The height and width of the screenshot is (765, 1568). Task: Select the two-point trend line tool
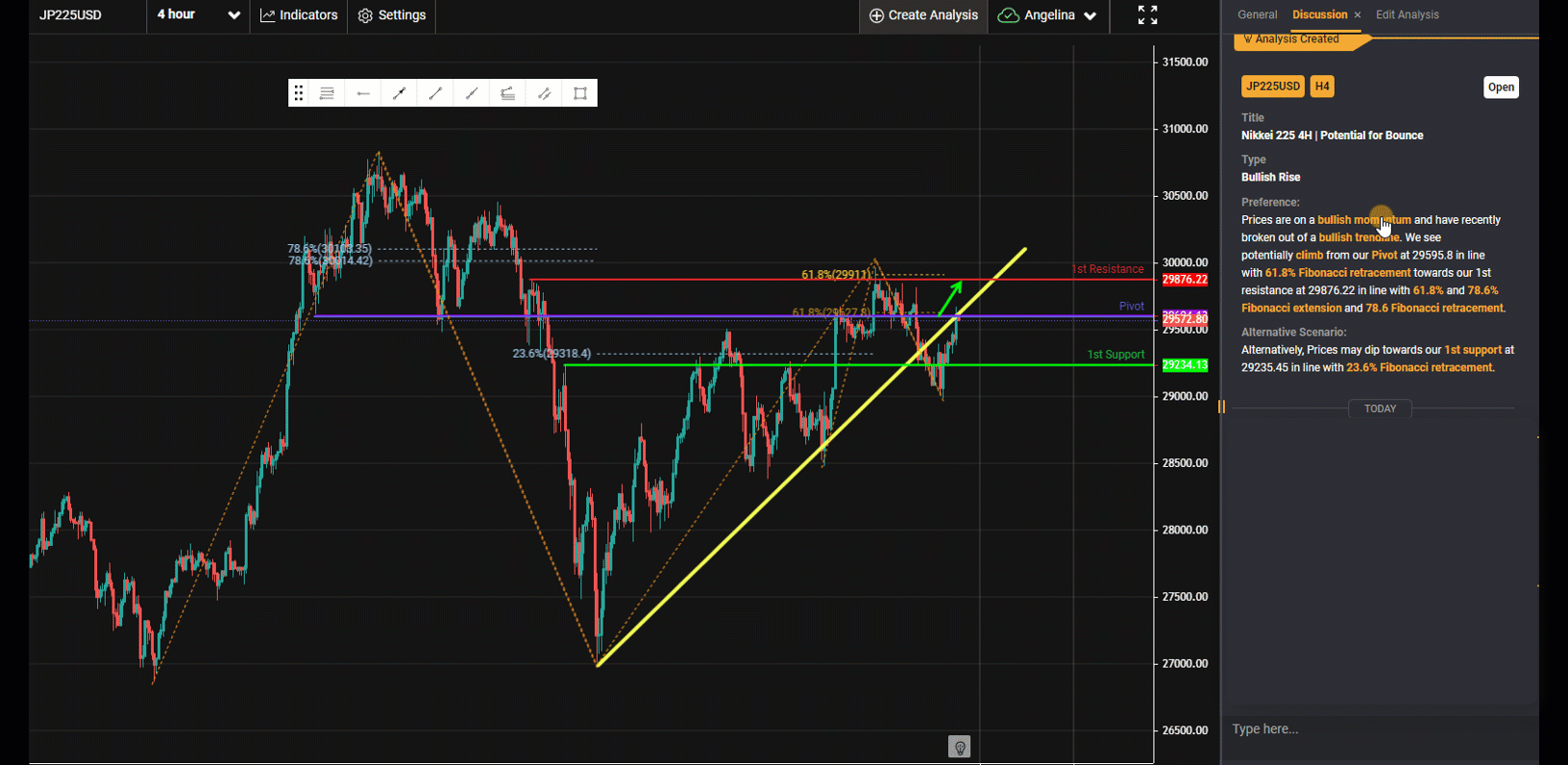pos(435,93)
